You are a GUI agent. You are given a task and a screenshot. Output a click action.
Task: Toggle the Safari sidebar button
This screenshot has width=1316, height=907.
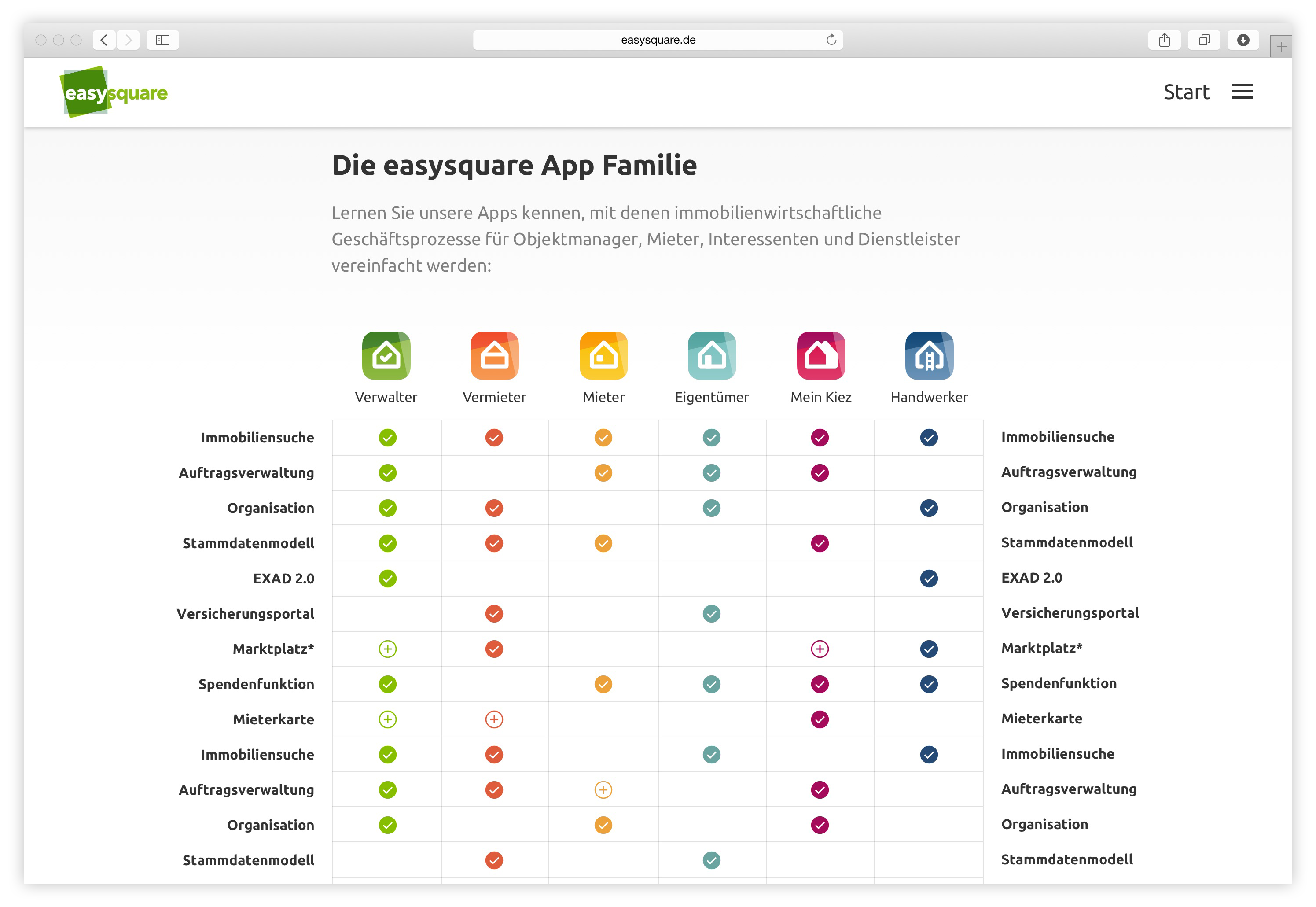click(162, 40)
